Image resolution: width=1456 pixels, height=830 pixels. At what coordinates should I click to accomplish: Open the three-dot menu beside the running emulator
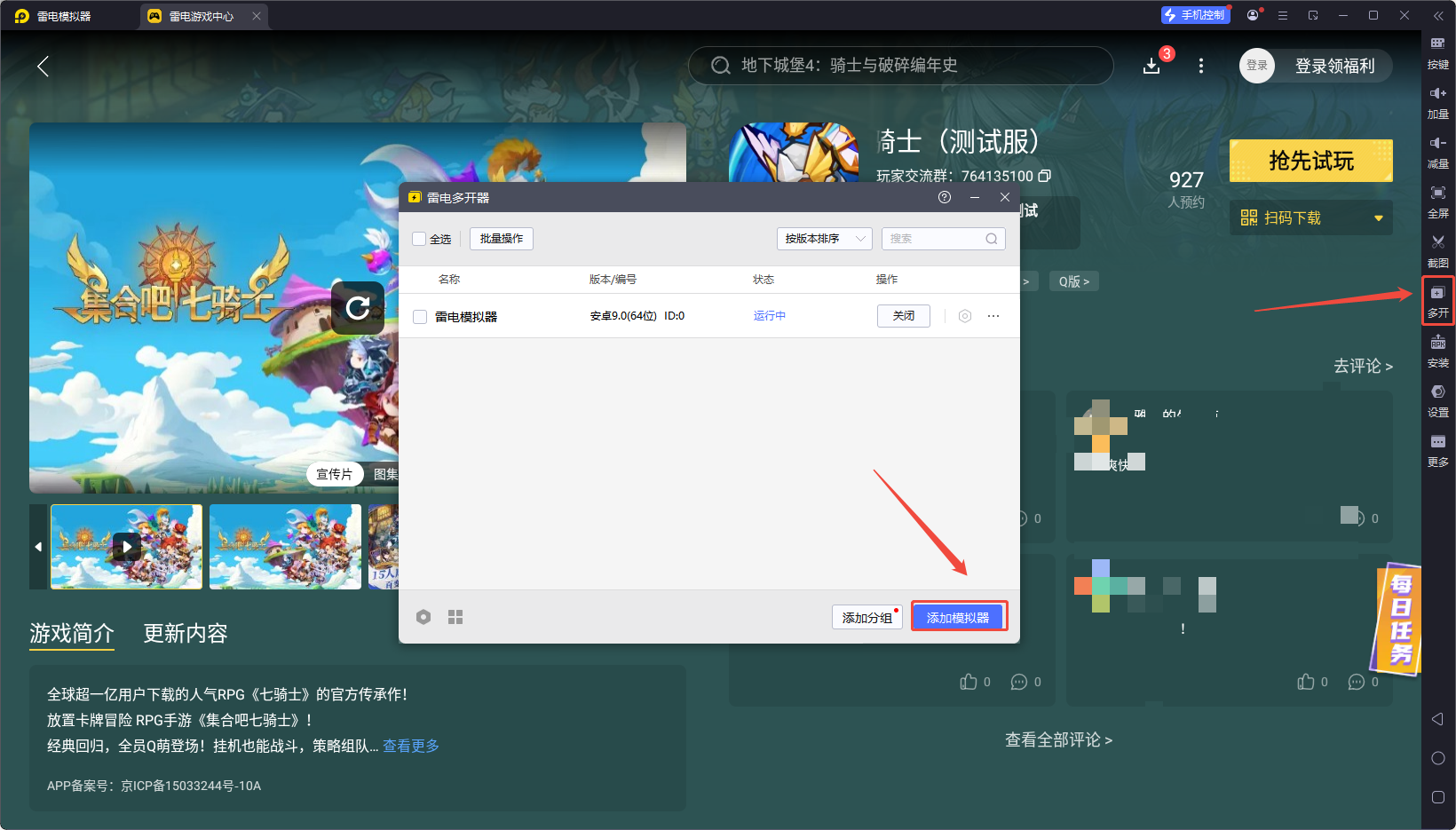[x=993, y=315]
